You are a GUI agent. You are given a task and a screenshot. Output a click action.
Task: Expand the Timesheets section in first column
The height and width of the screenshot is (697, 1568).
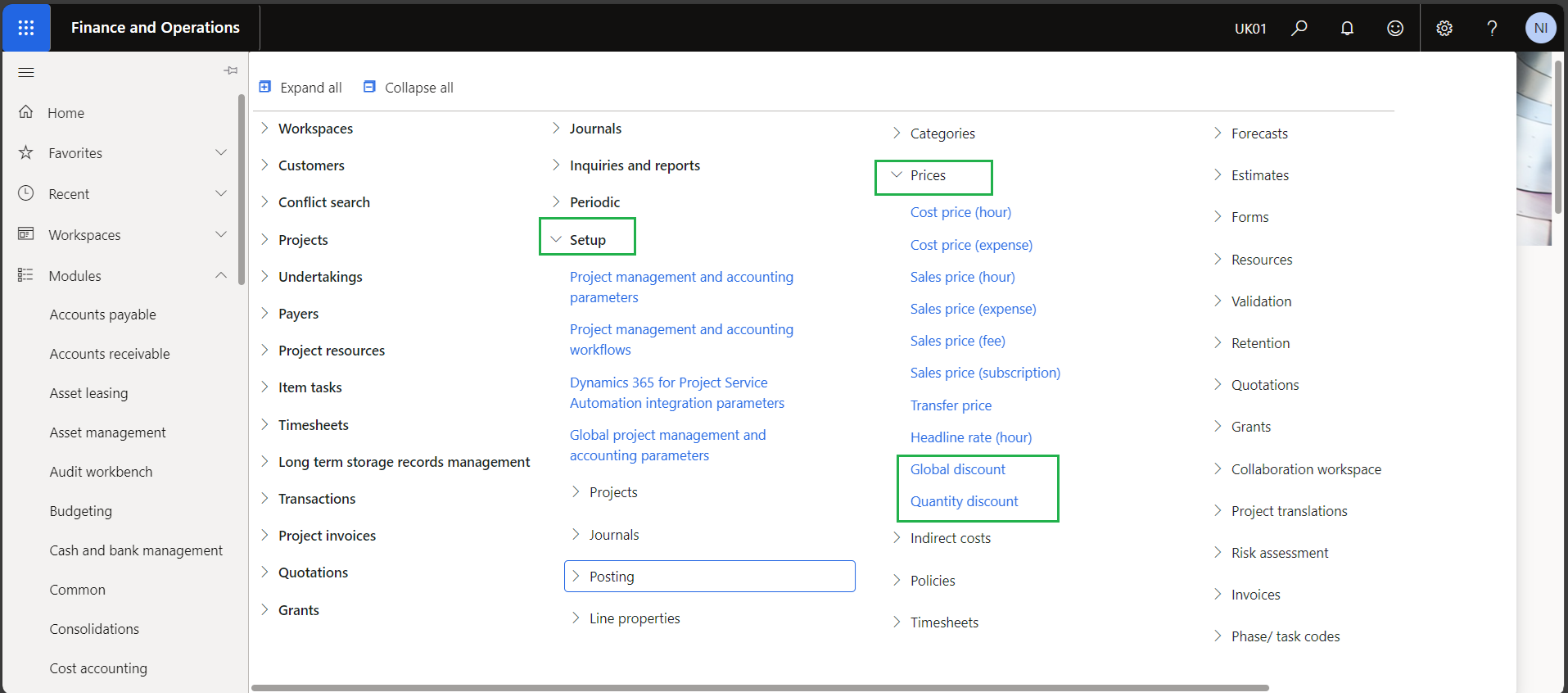click(264, 424)
